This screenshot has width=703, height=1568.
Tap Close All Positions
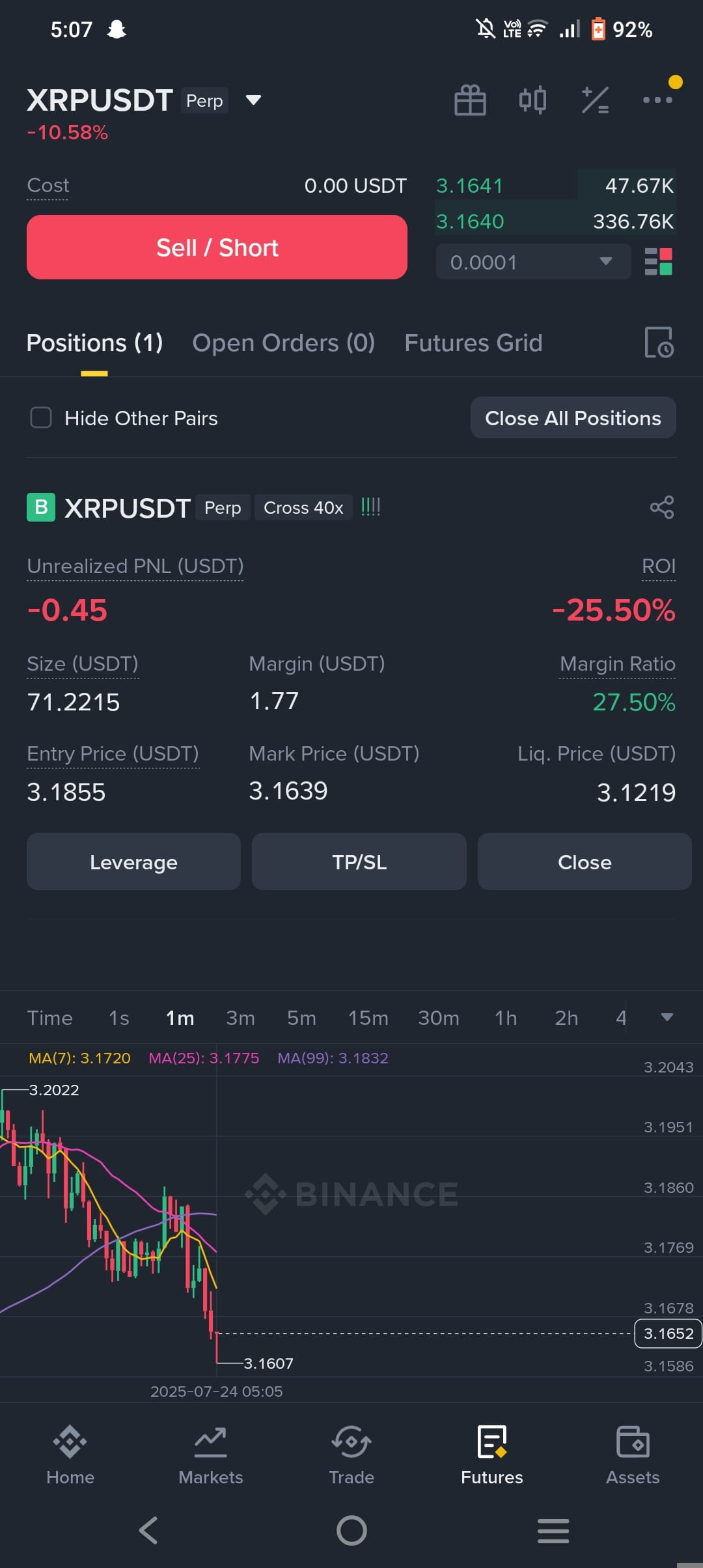click(x=573, y=418)
